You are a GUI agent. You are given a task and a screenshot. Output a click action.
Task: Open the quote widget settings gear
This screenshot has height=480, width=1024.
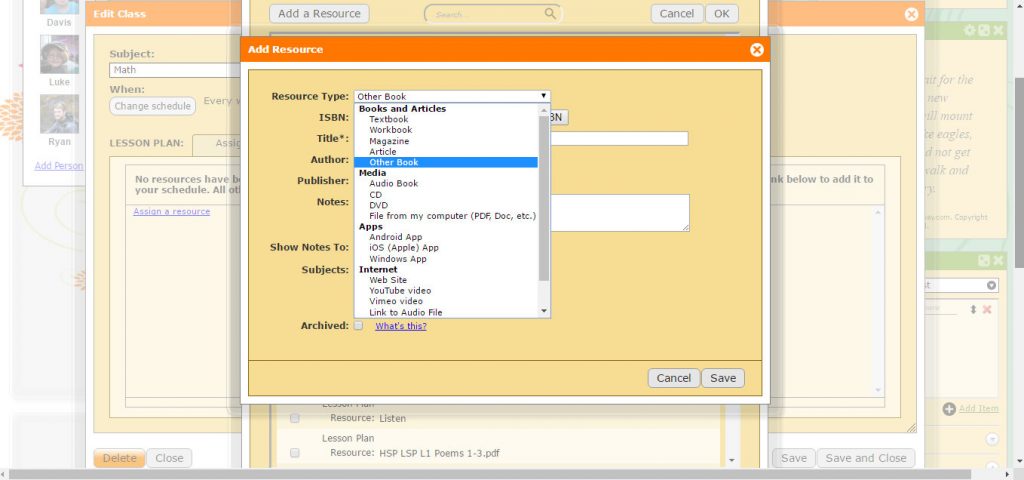tap(968, 31)
